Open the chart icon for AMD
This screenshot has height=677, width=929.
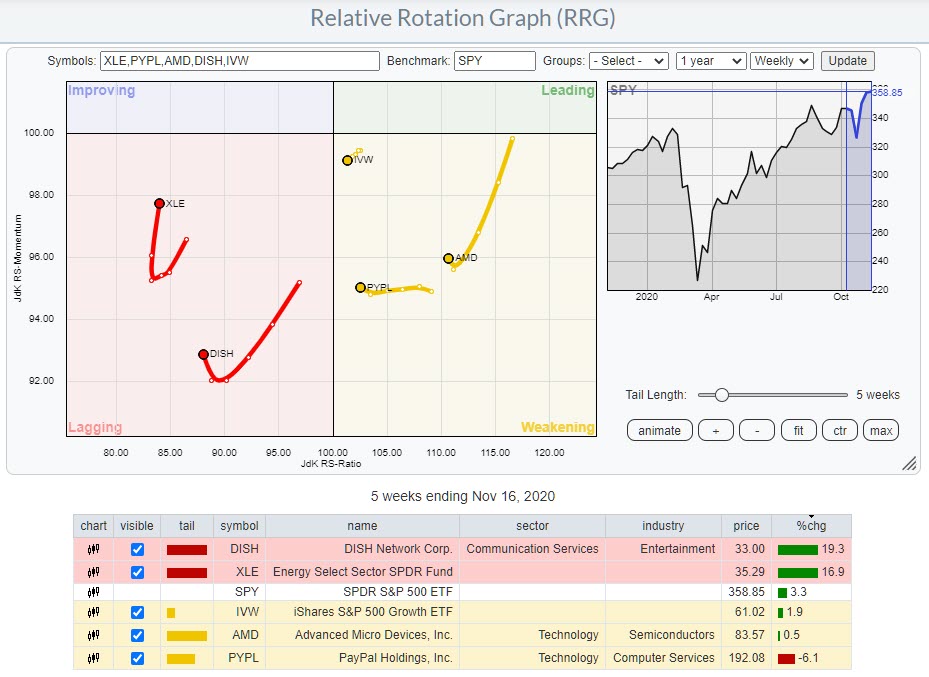(93, 635)
